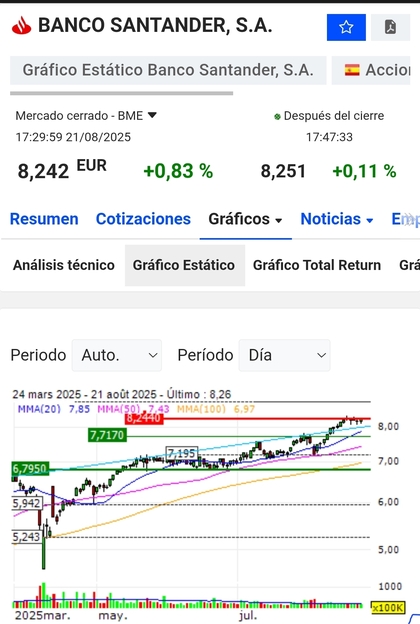Click the green after-hours status dot
This screenshot has height=624, width=420.
[277, 117]
